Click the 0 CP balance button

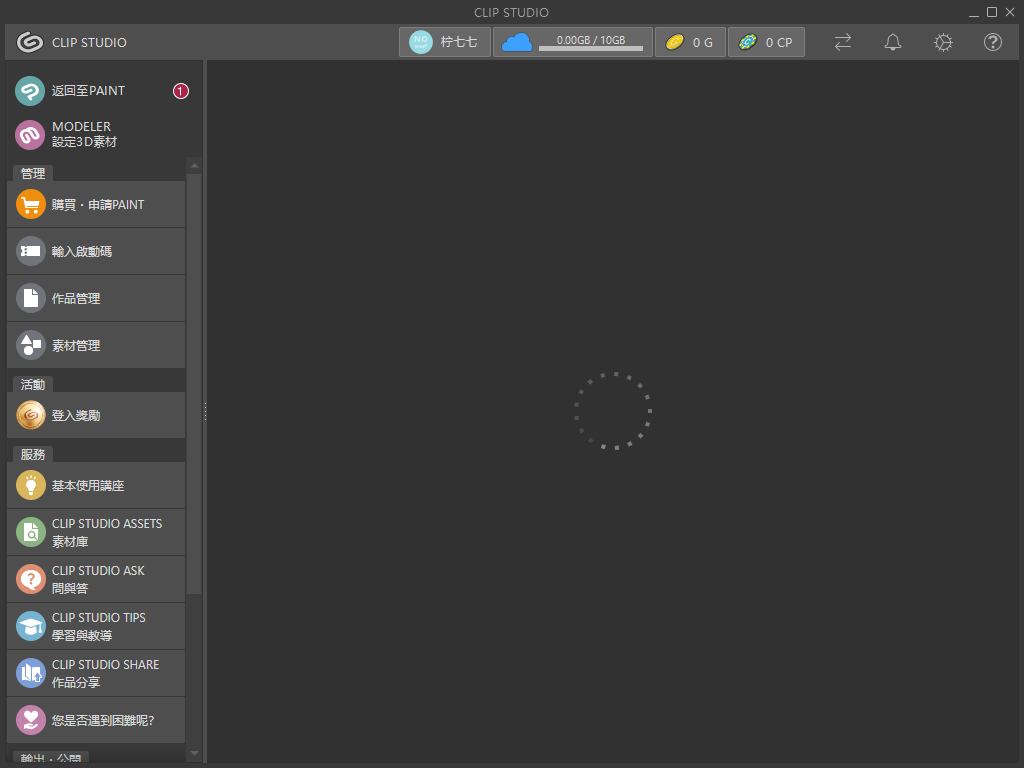(766, 42)
